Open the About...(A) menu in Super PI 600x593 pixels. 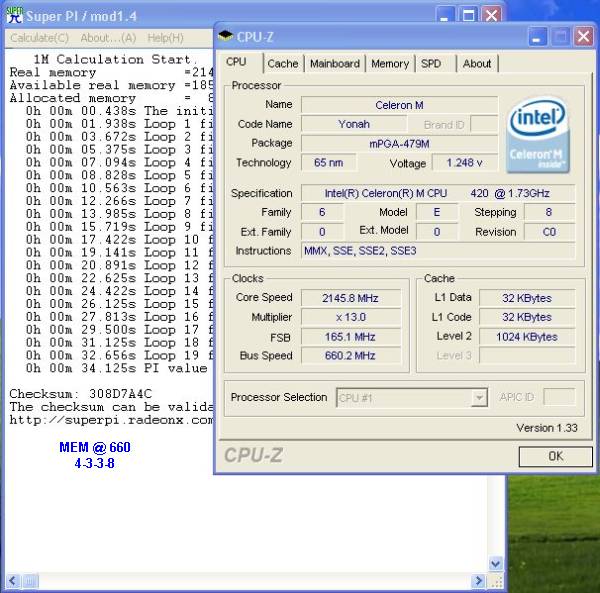108,38
